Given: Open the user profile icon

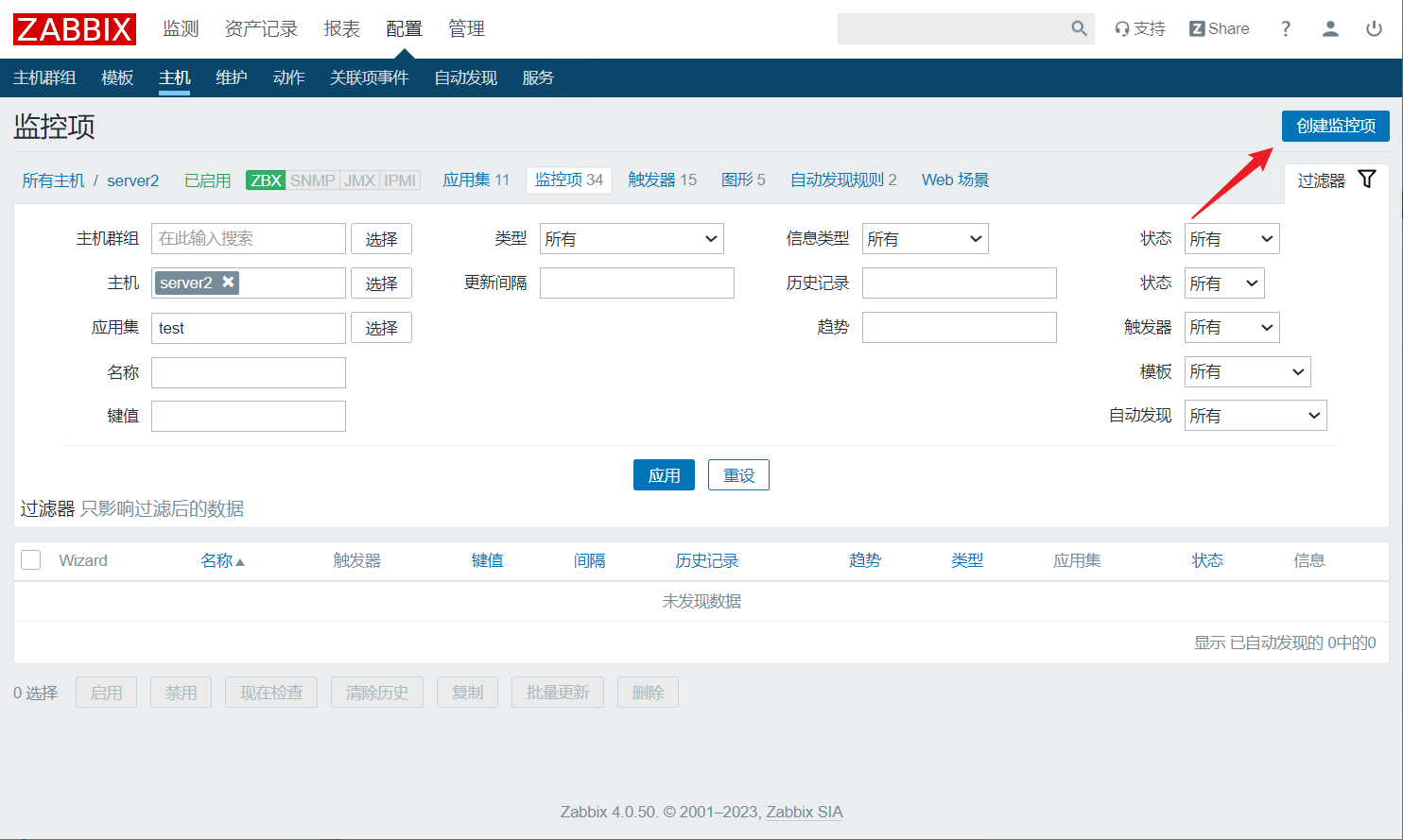Looking at the screenshot, I should [1330, 28].
